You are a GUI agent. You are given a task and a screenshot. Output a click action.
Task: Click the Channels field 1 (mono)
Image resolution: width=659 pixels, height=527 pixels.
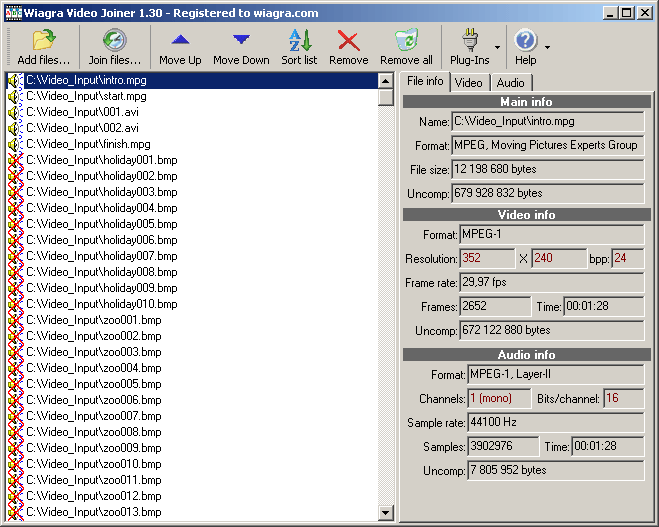tap(499, 398)
